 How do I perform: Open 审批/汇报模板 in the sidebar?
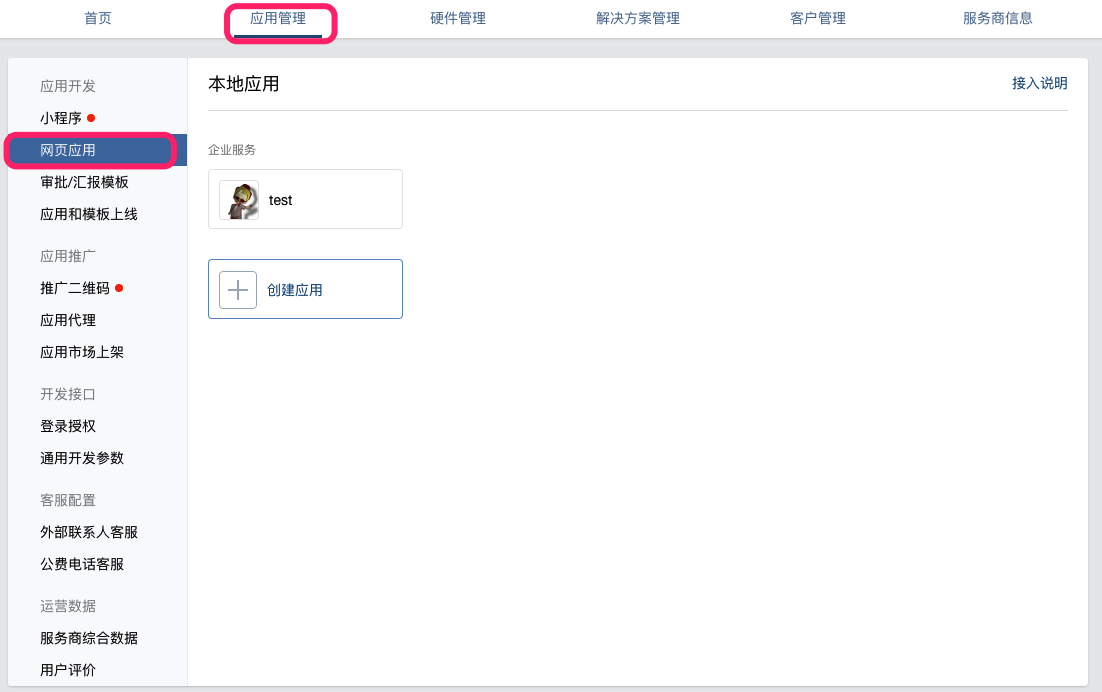click(84, 182)
